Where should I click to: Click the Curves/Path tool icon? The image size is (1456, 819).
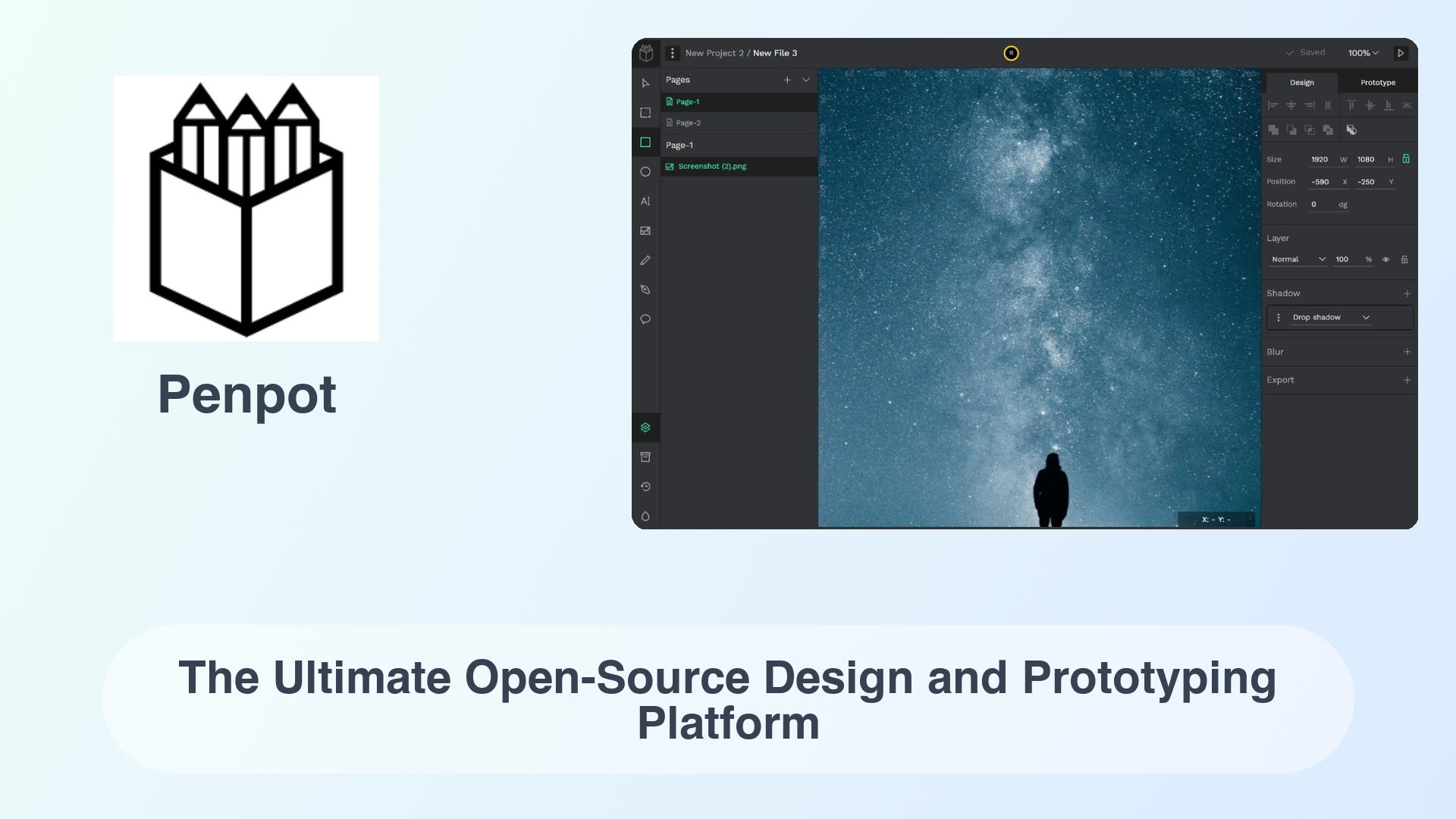pos(645,289)
